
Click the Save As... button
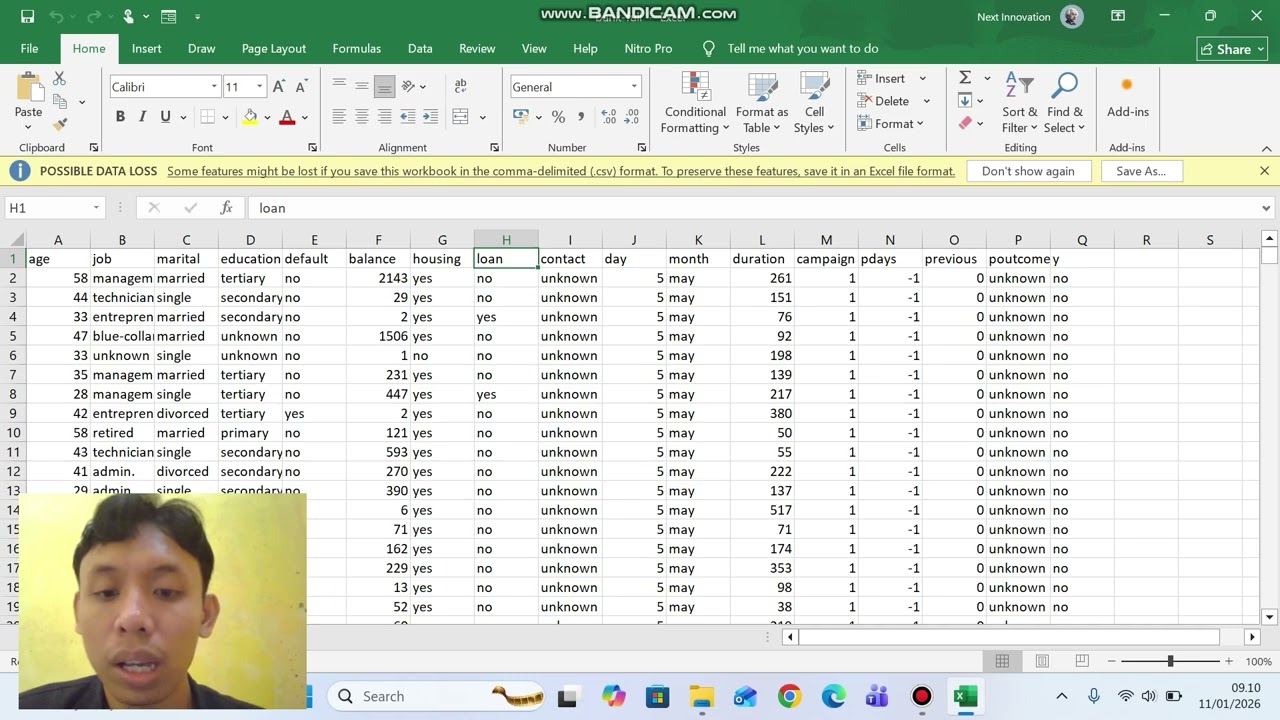click(1141, 171)
